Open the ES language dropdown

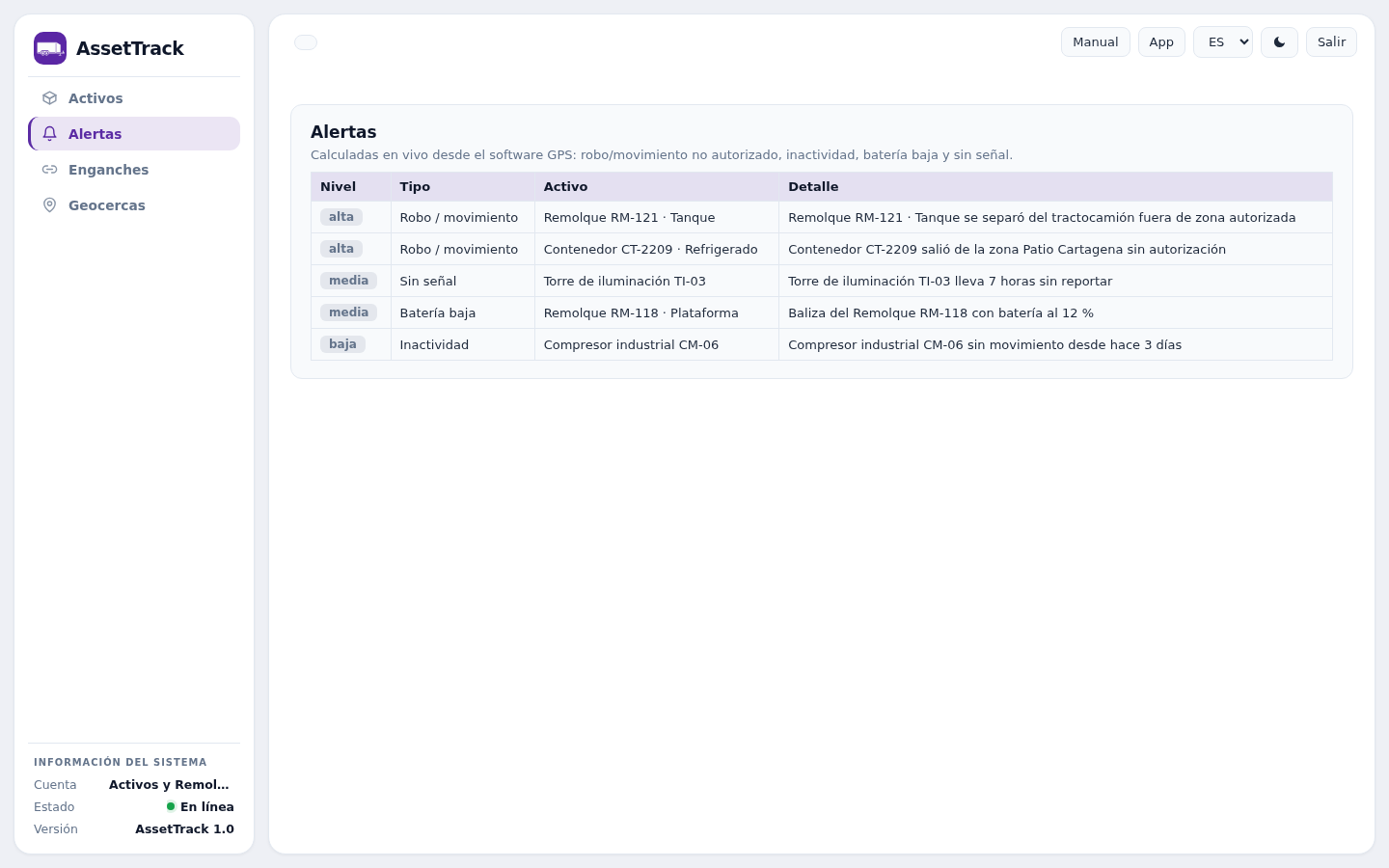pos(1223,42)
